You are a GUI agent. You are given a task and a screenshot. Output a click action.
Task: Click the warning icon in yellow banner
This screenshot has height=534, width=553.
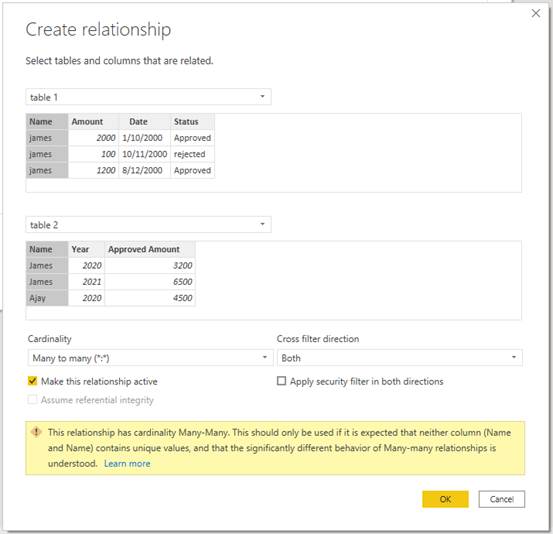point(36,432)
